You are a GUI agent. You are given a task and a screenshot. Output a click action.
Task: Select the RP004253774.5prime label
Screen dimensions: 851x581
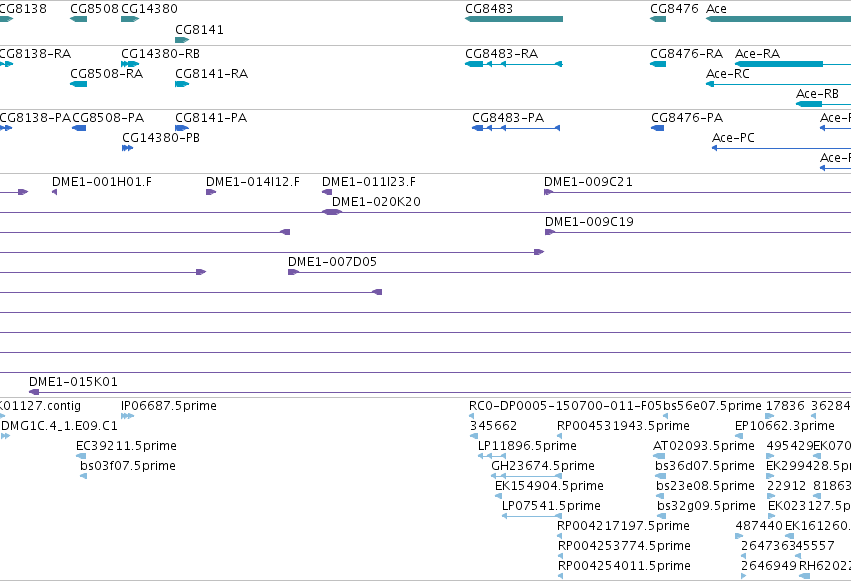[624, 546]
